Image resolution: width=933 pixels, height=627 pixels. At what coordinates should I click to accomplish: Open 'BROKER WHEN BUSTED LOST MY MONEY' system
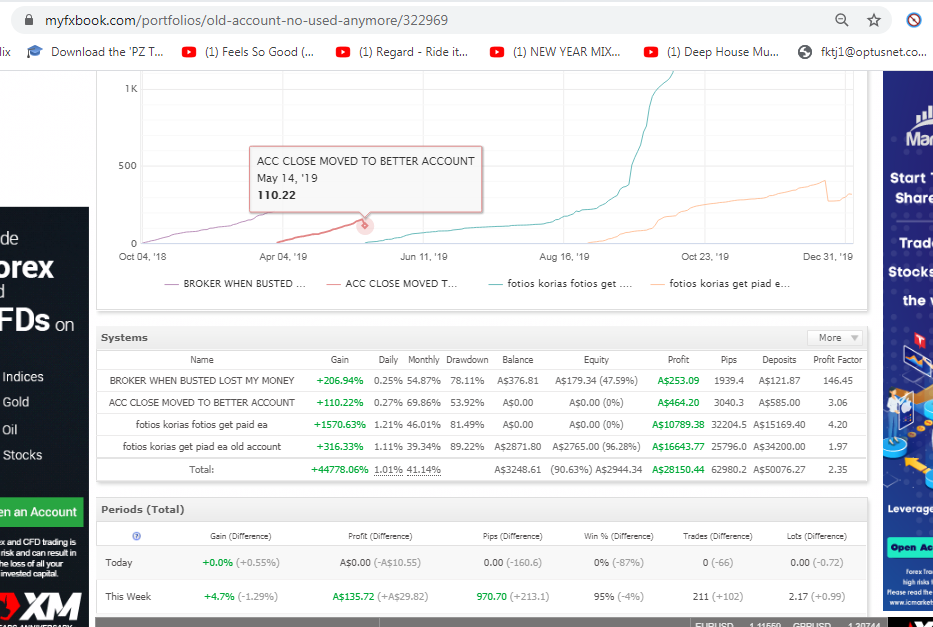point(202,381)
